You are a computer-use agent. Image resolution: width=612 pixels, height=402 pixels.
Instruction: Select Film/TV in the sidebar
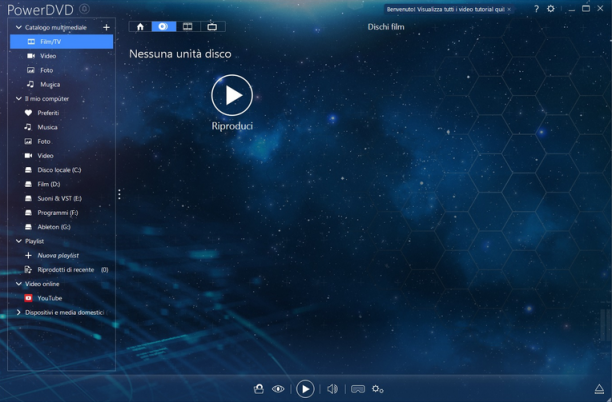tap(62, 41)
